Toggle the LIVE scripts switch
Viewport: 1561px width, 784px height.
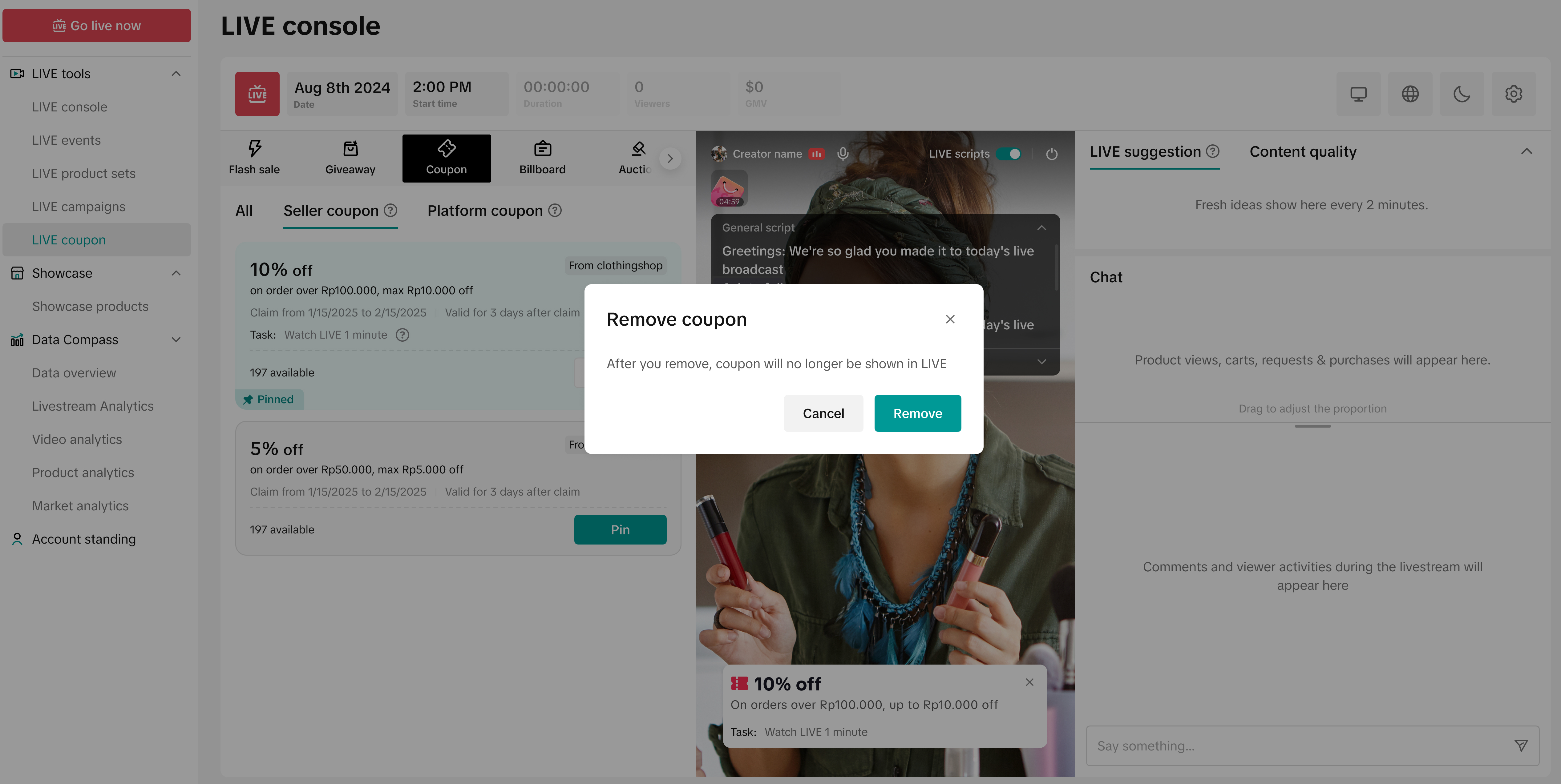coord(1009,154)
